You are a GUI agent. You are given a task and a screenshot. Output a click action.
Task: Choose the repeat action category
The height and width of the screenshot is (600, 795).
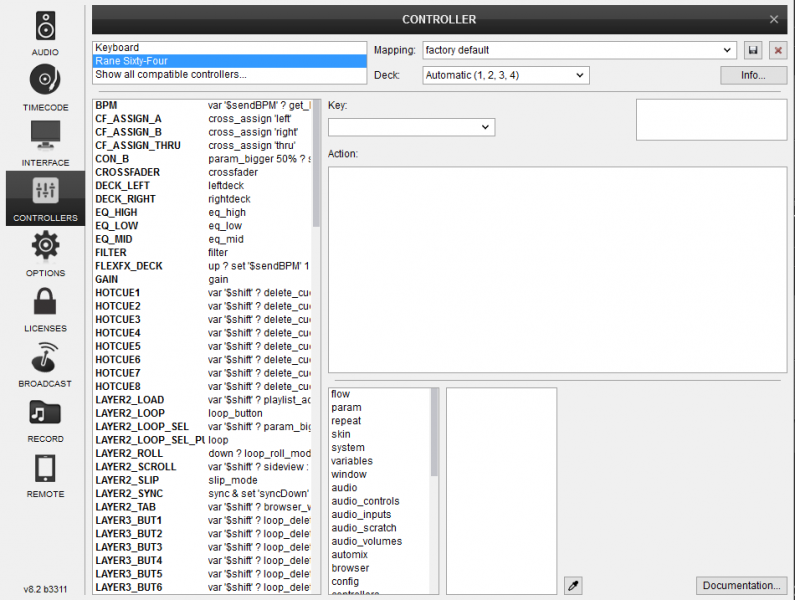(x=380, y=420)
